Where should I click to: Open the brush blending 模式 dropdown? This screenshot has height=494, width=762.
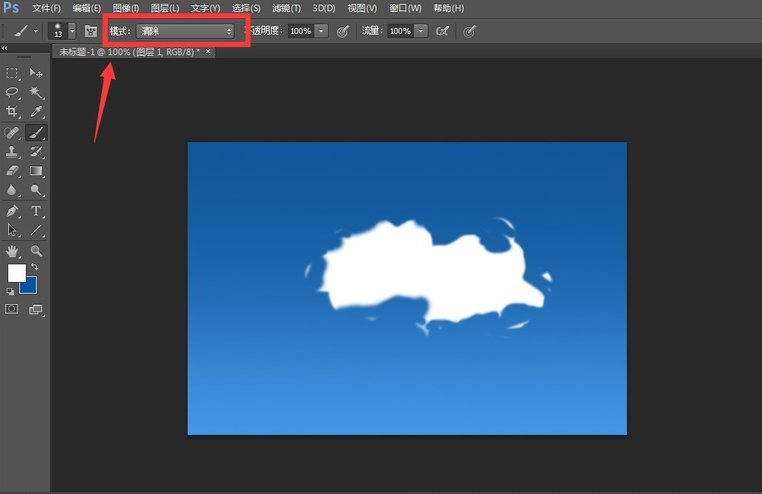(x=185, y=31)
